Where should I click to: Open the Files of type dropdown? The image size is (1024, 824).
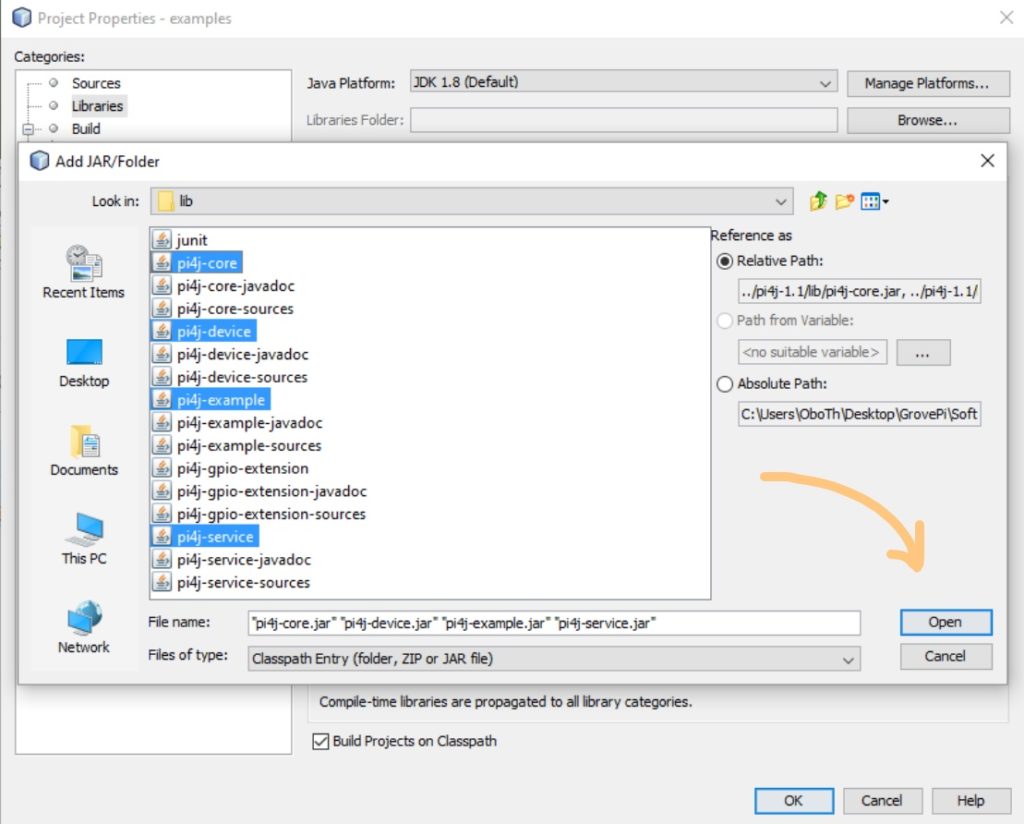(848, 659)
